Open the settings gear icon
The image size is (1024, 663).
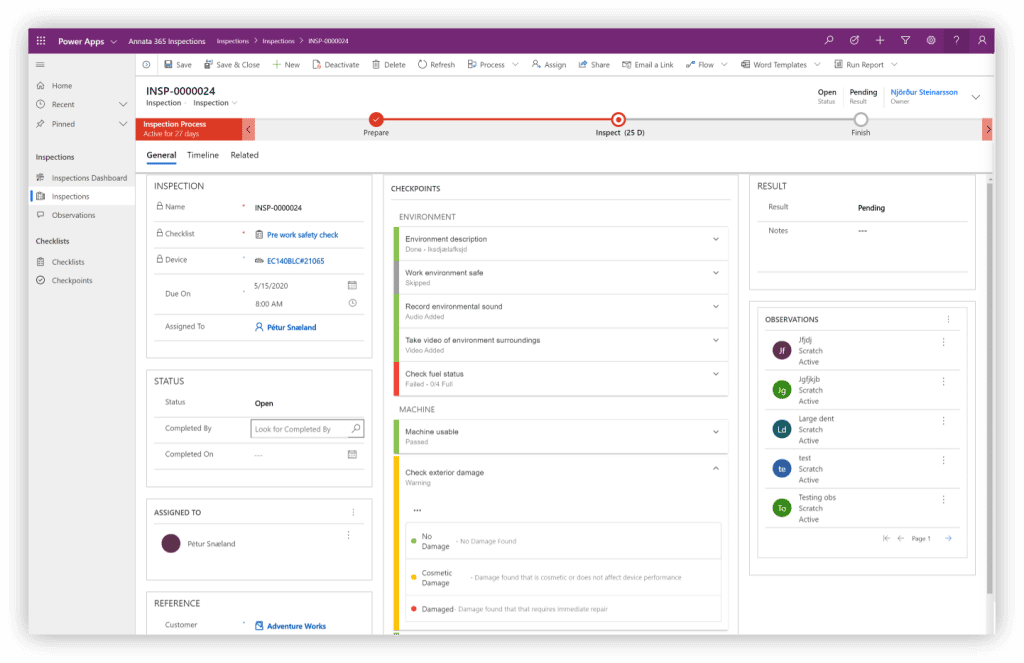pos(931,40)
